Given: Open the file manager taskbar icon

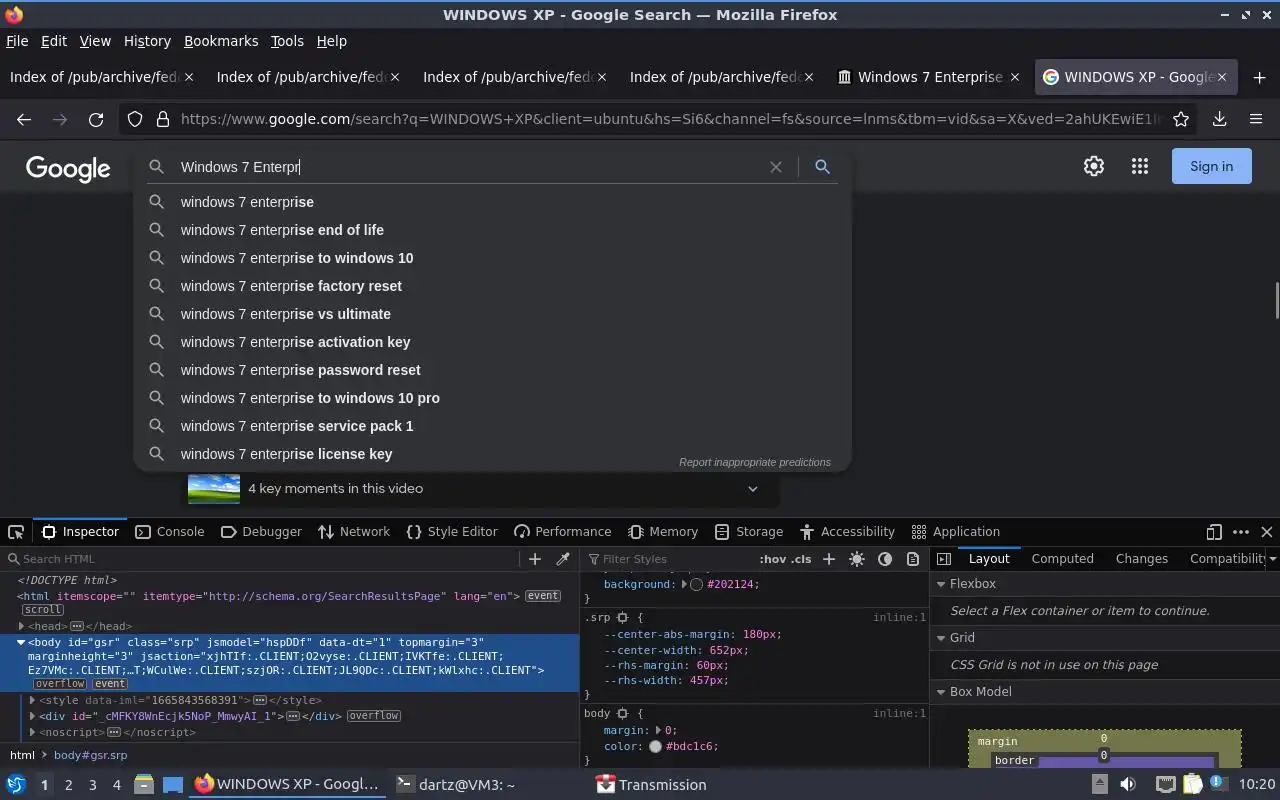Looking at the screenshot, I should (143, 785).
